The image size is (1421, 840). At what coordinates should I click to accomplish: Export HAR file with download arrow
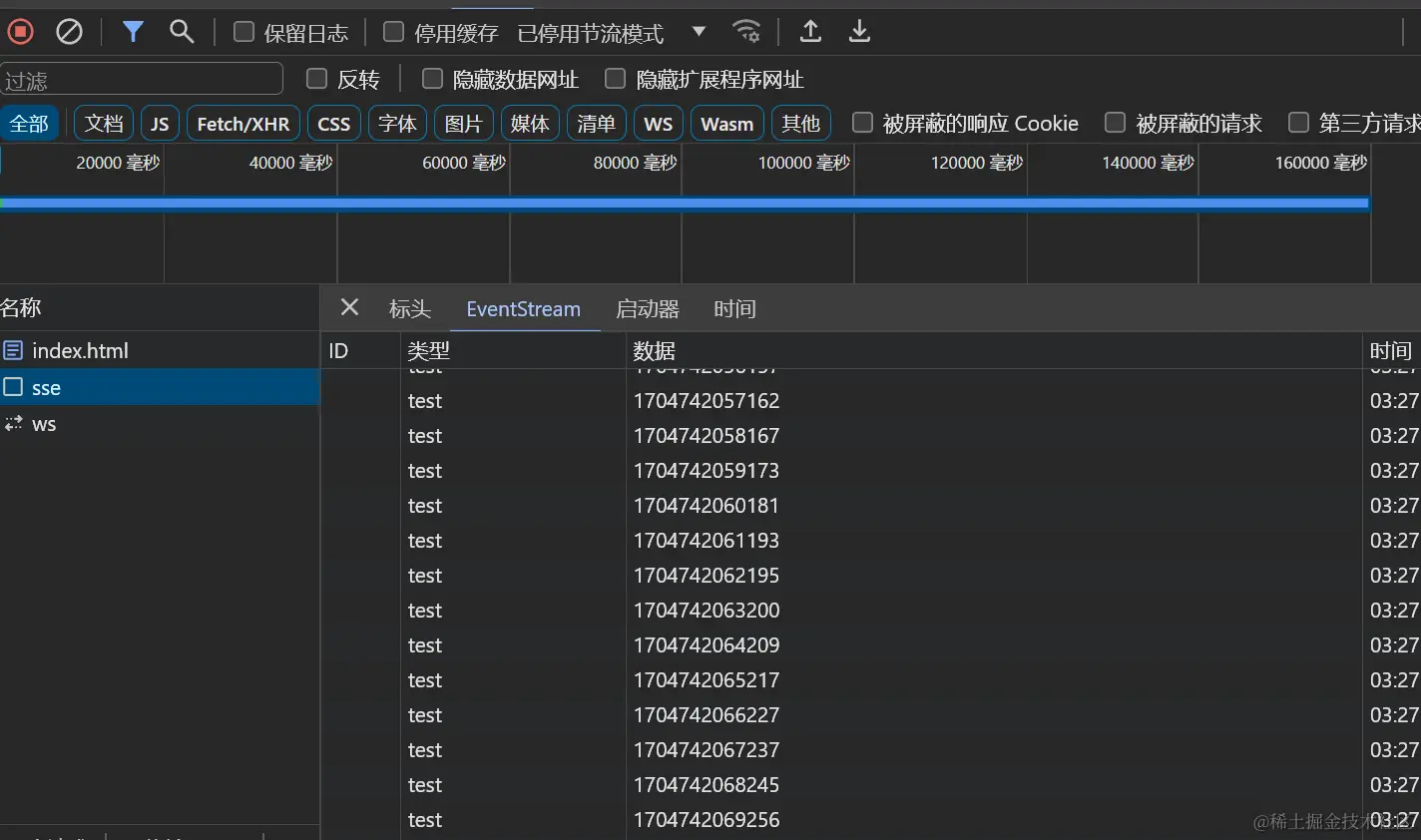[859, 32]
